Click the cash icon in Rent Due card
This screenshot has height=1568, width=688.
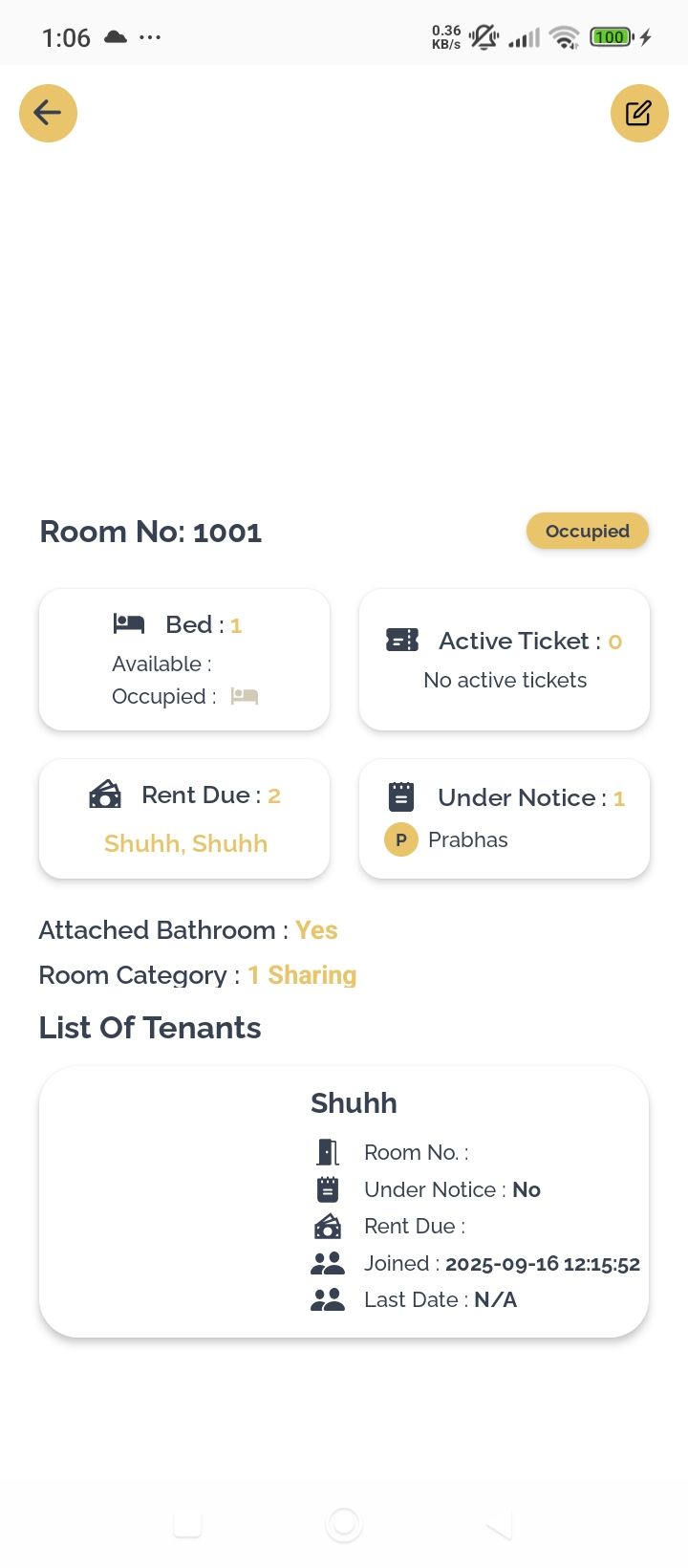tap(105, 795)
